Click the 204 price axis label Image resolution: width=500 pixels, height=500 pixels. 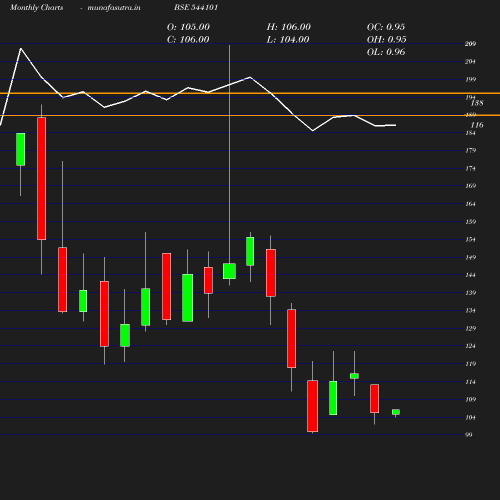470,61
